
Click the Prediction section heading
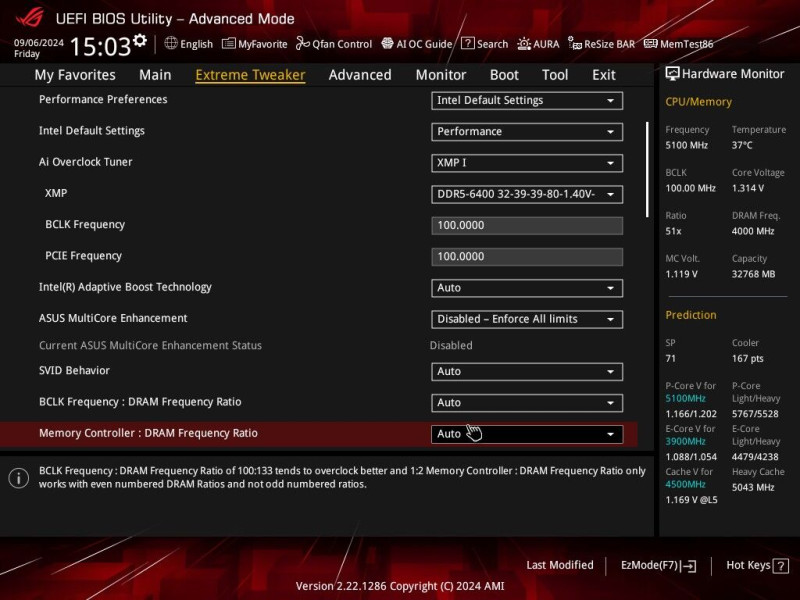[691, 315]
